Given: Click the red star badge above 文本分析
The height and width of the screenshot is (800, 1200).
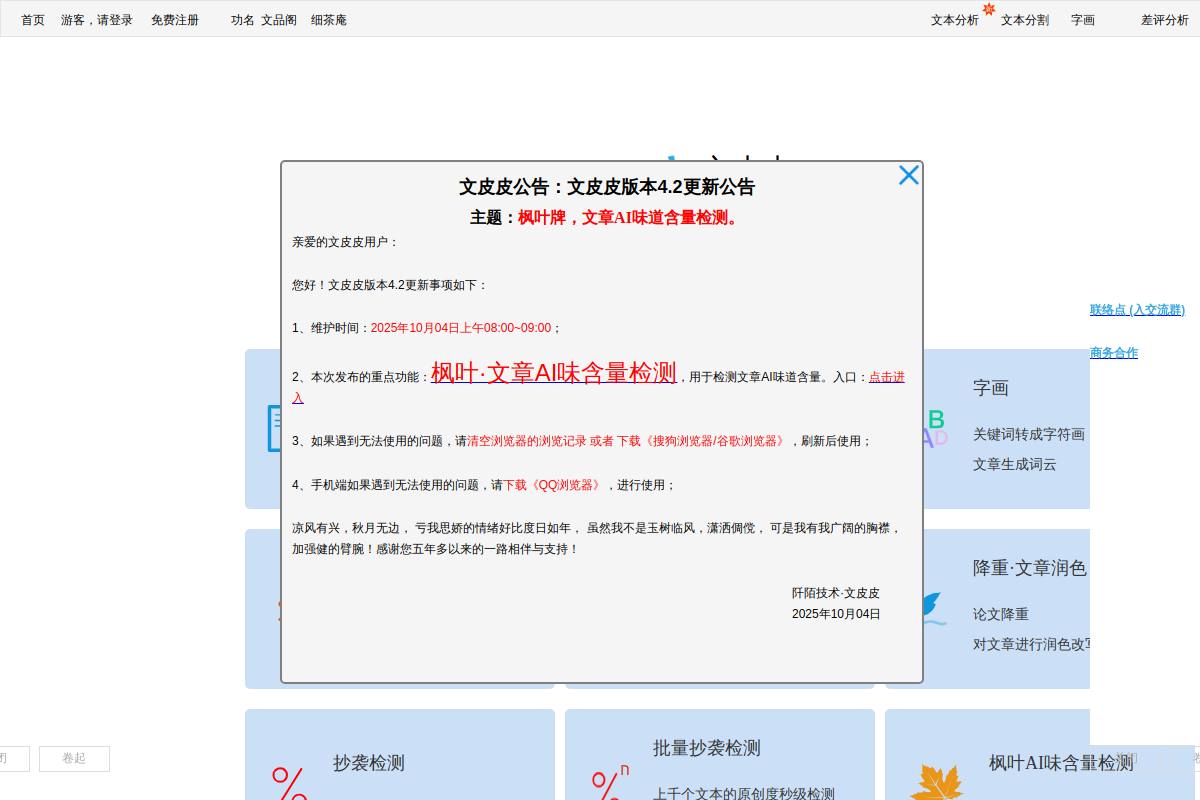Looking at the screenshot, I should coord(989,9).
